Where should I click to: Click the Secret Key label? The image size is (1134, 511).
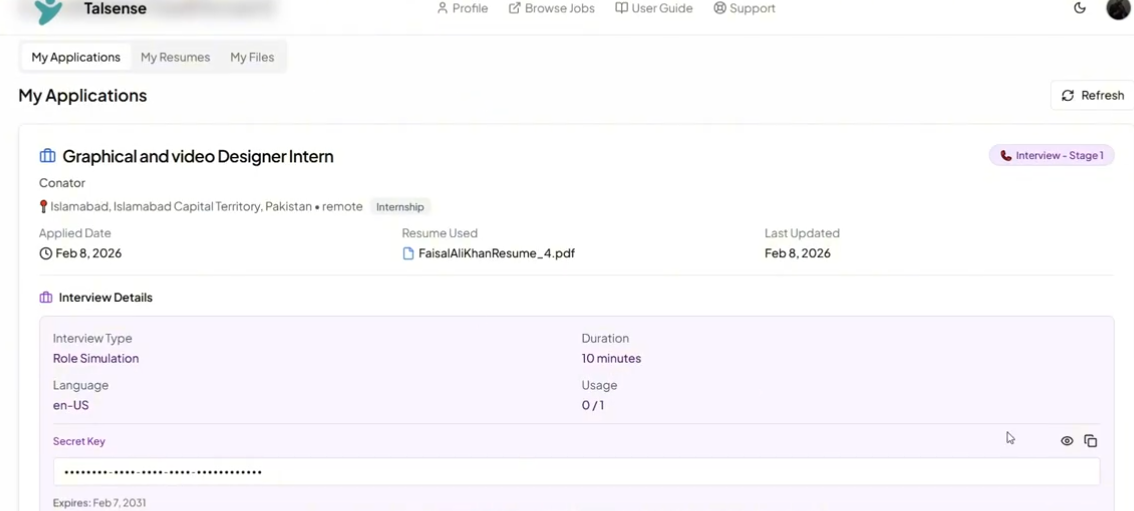coord(79,442)
